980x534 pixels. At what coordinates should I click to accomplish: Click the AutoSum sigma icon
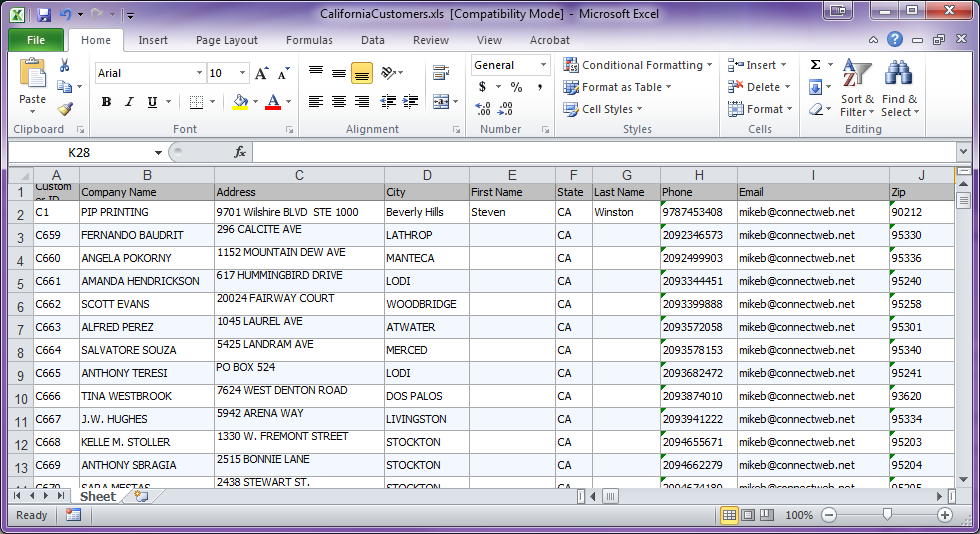815,65
